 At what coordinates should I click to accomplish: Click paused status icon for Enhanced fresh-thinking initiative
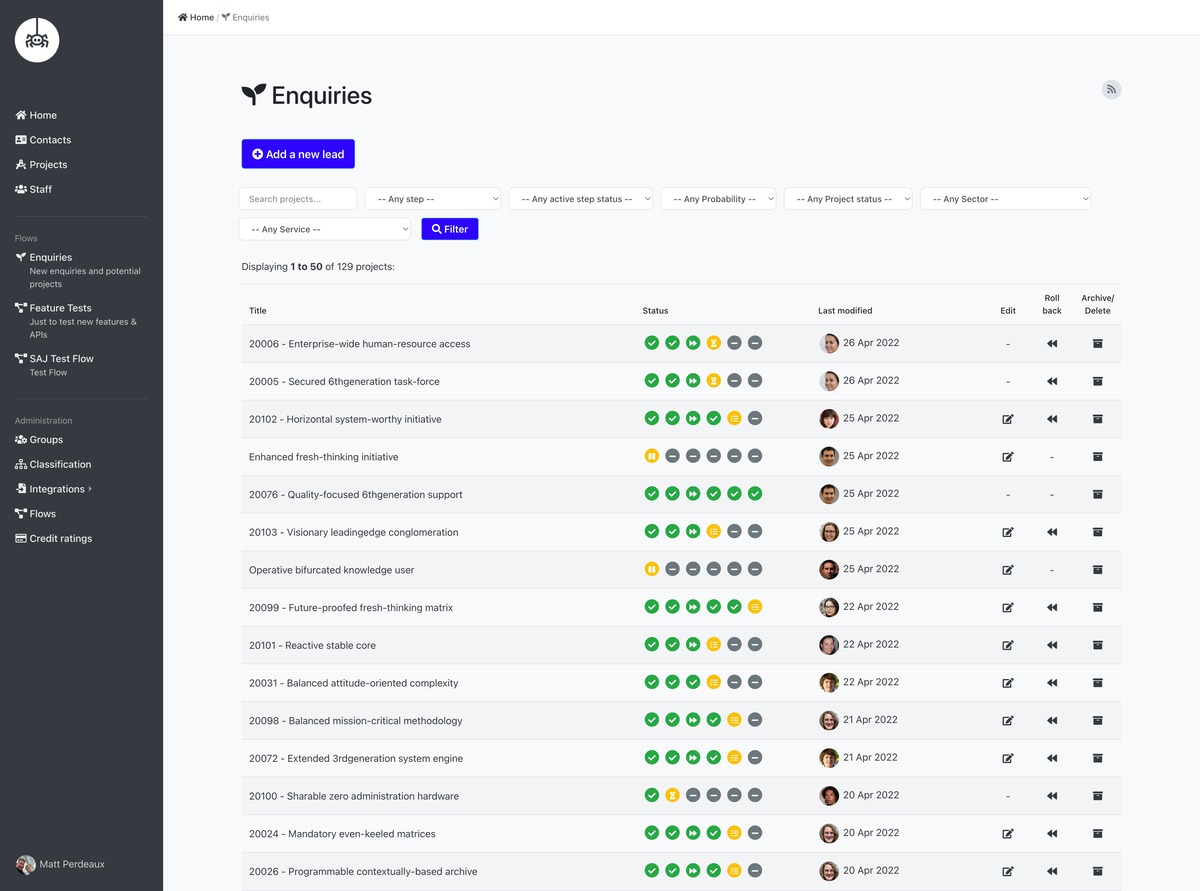(x=652, y=456)
